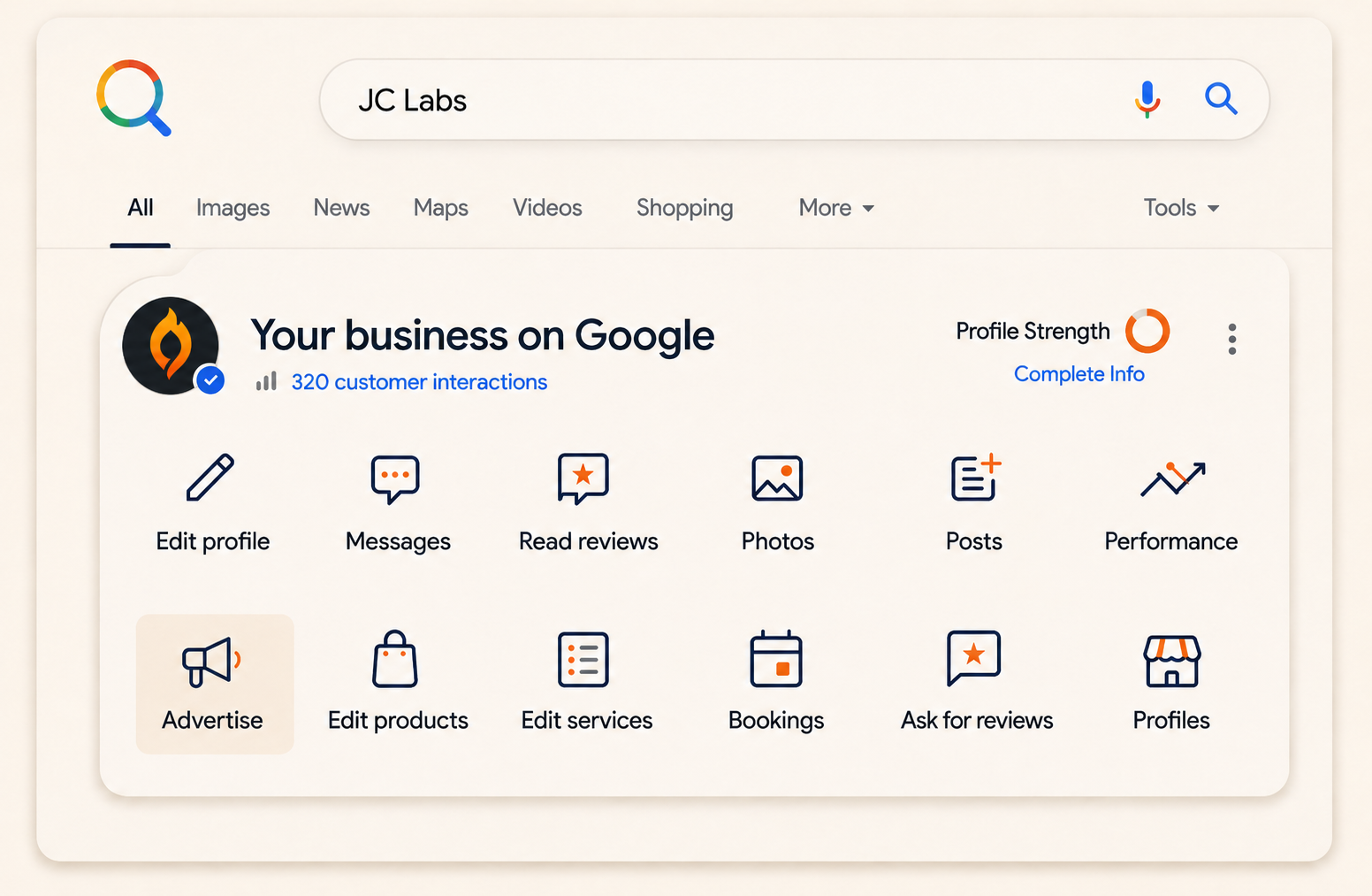1372x896 pixels.
Task: Click the Bookings label
Action: point(776,721)
